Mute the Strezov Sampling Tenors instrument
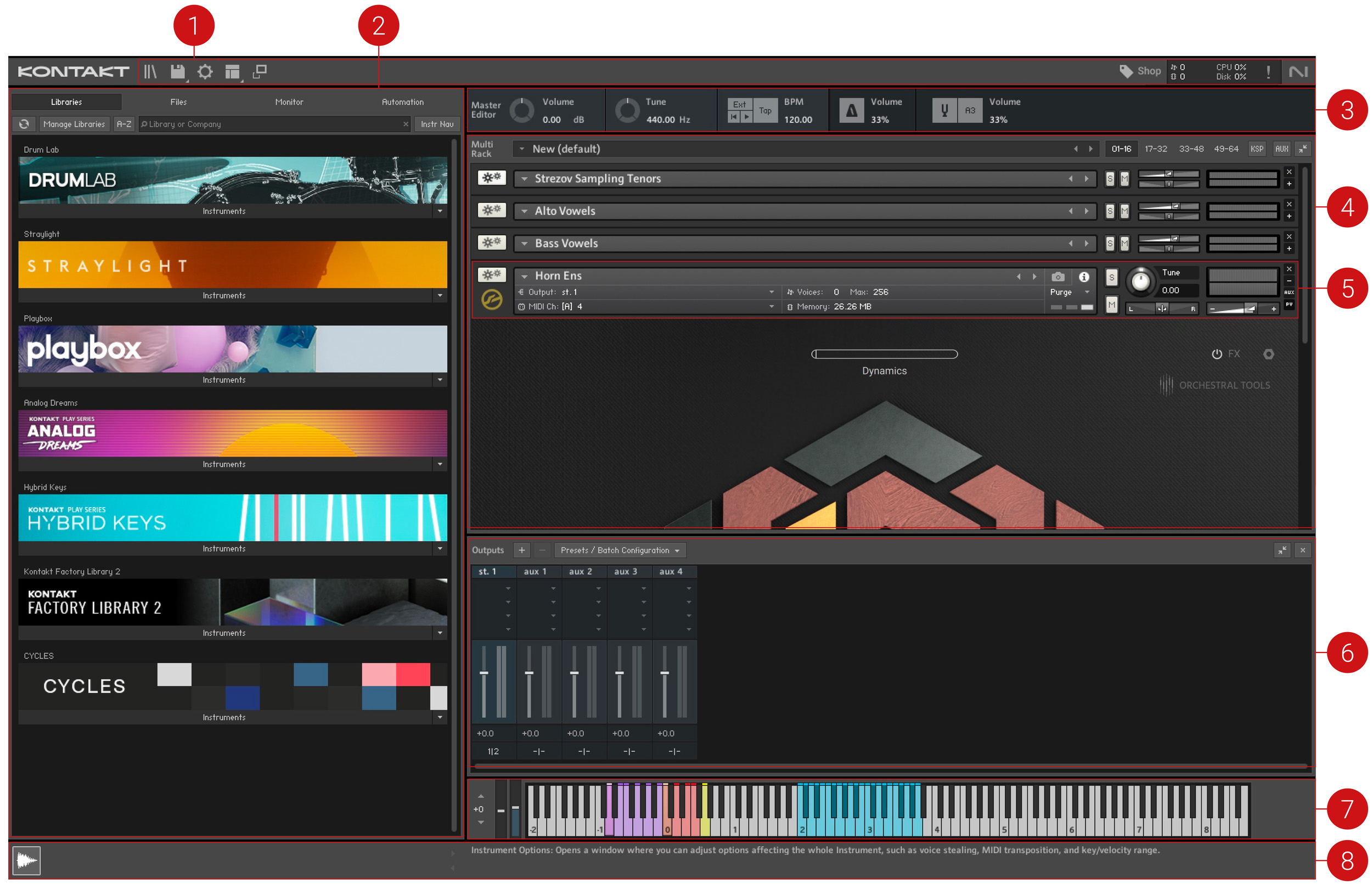 (x=1124, y=179)
